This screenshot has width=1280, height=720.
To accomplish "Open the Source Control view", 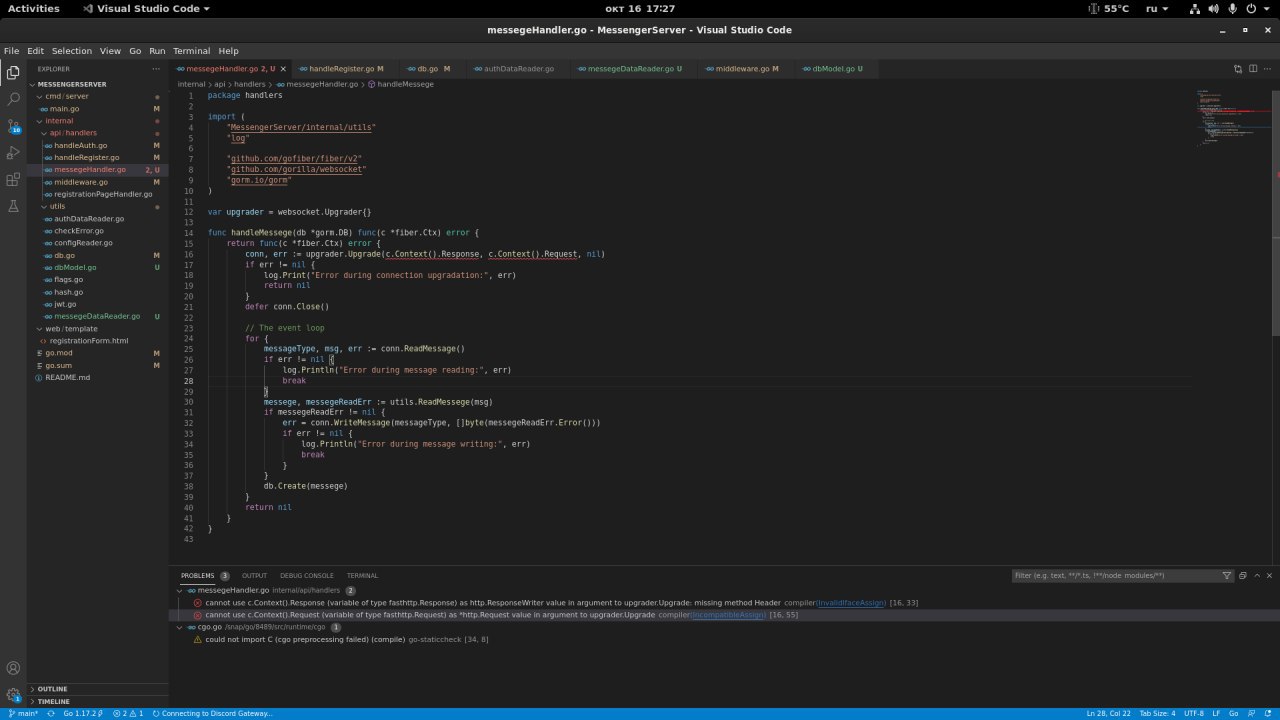I will point(13,126).
